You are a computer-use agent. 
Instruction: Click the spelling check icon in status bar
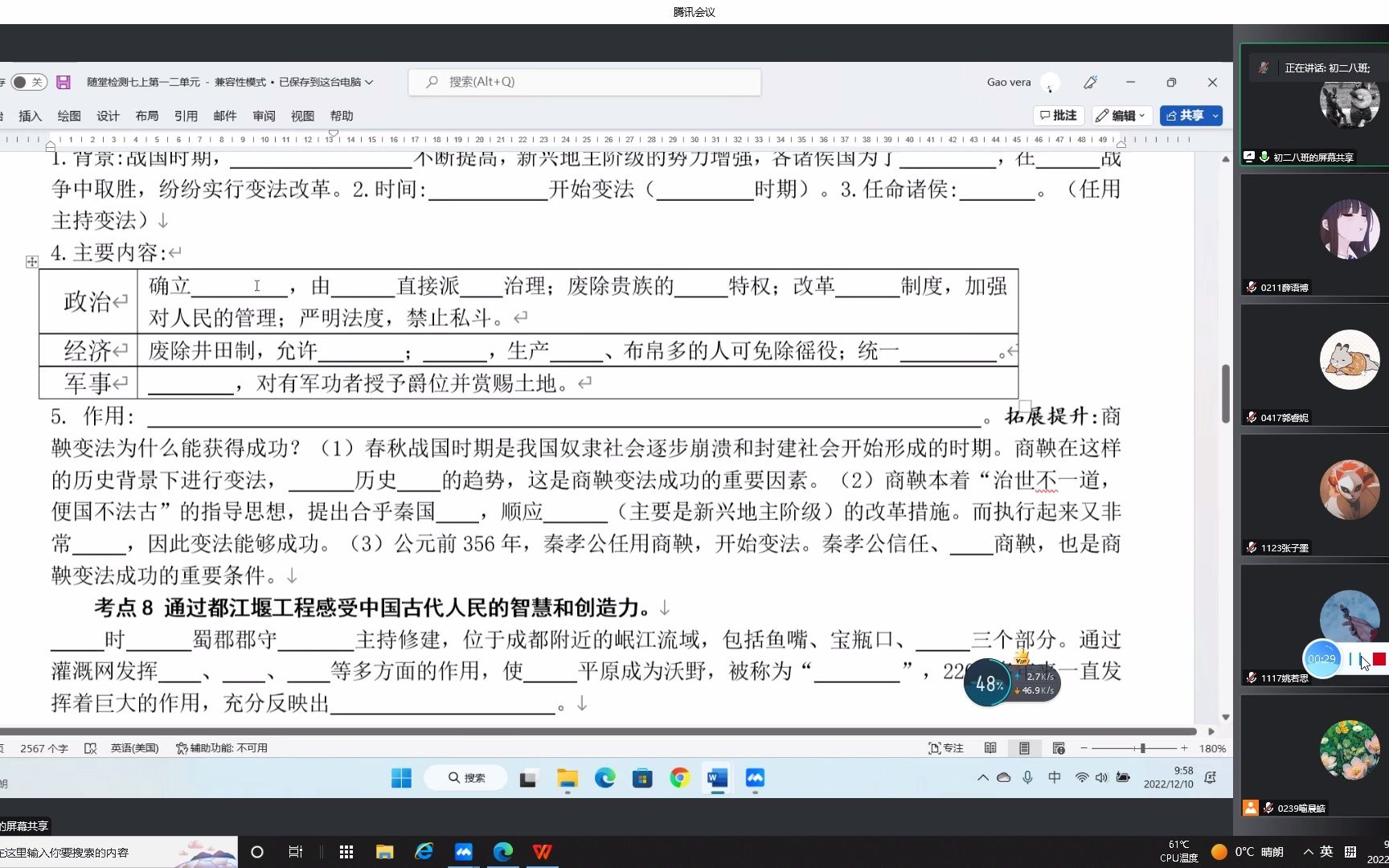coord(90,748)
